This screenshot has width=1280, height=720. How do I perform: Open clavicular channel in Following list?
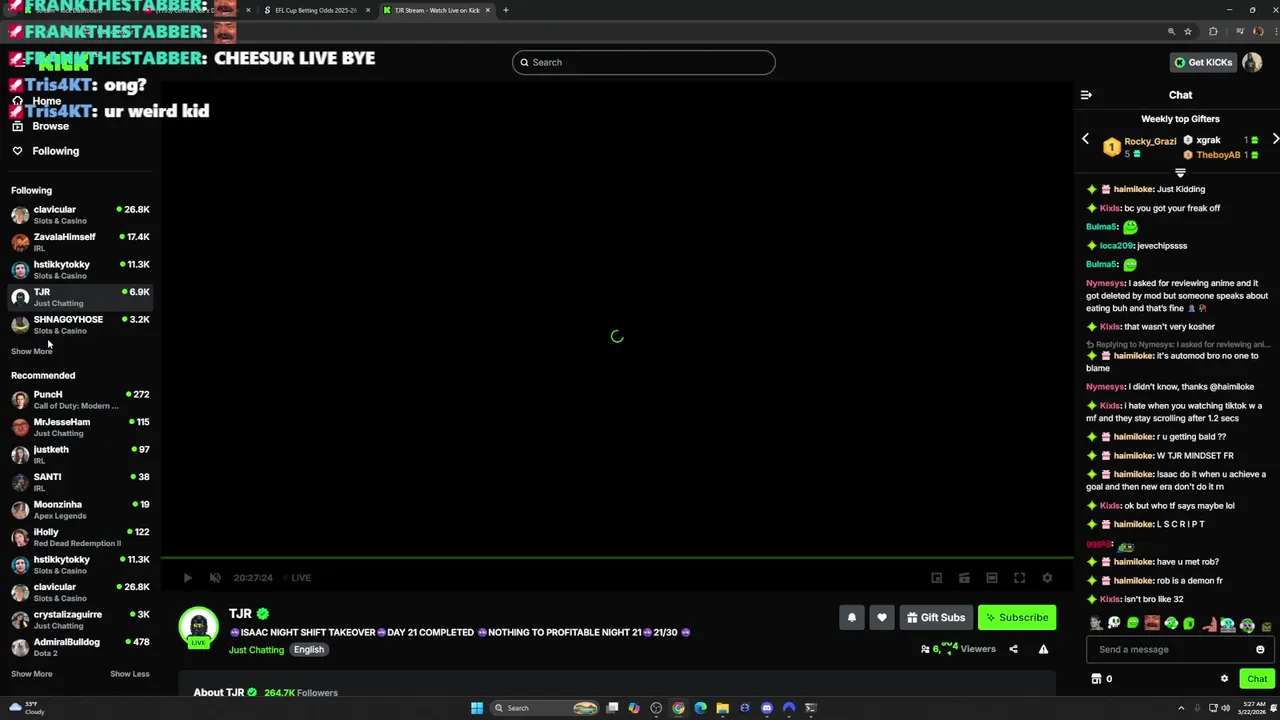coord(80,214)
